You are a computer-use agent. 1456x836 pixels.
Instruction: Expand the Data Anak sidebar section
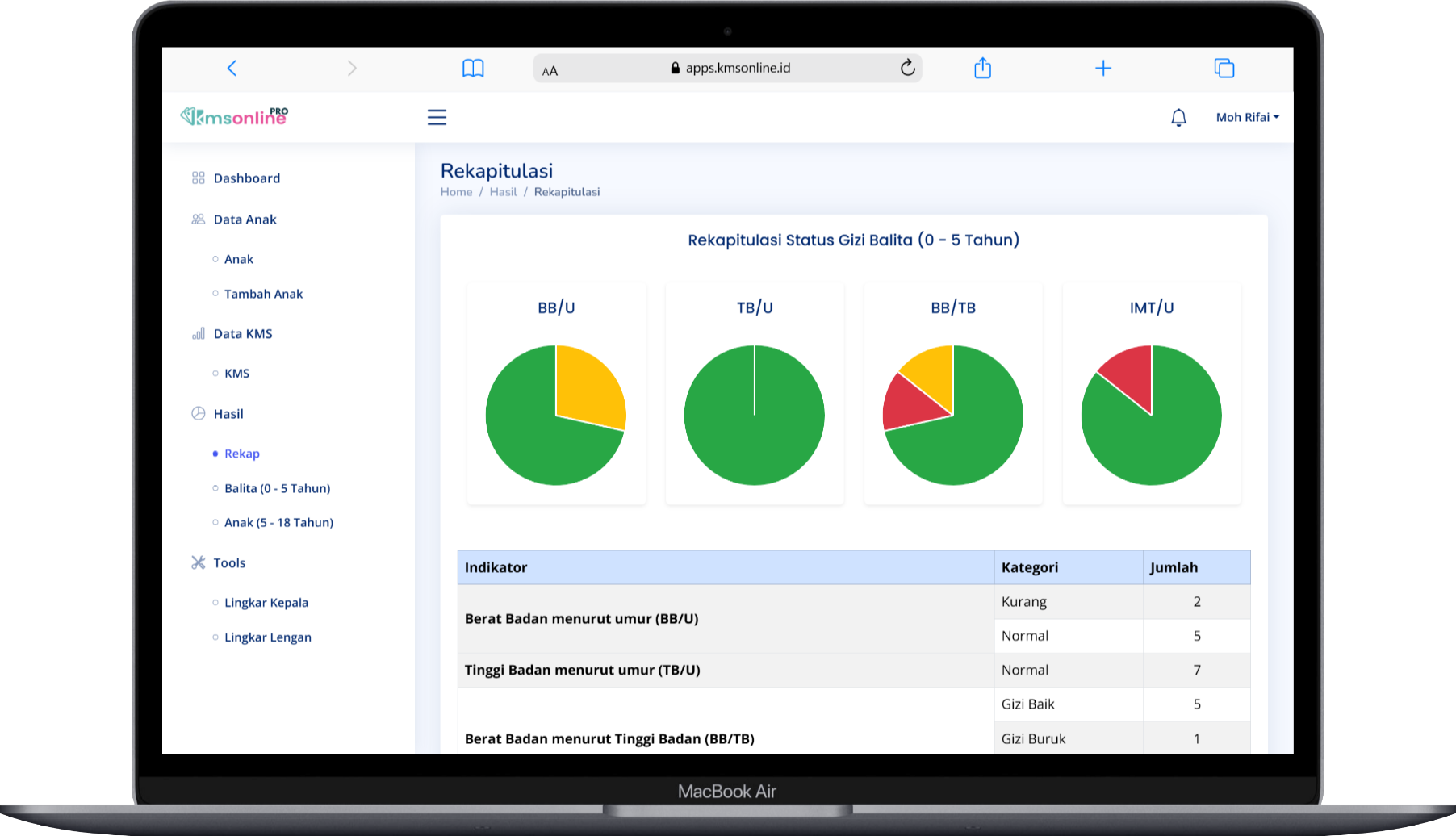pyautogui.click(x=245, y=219)
